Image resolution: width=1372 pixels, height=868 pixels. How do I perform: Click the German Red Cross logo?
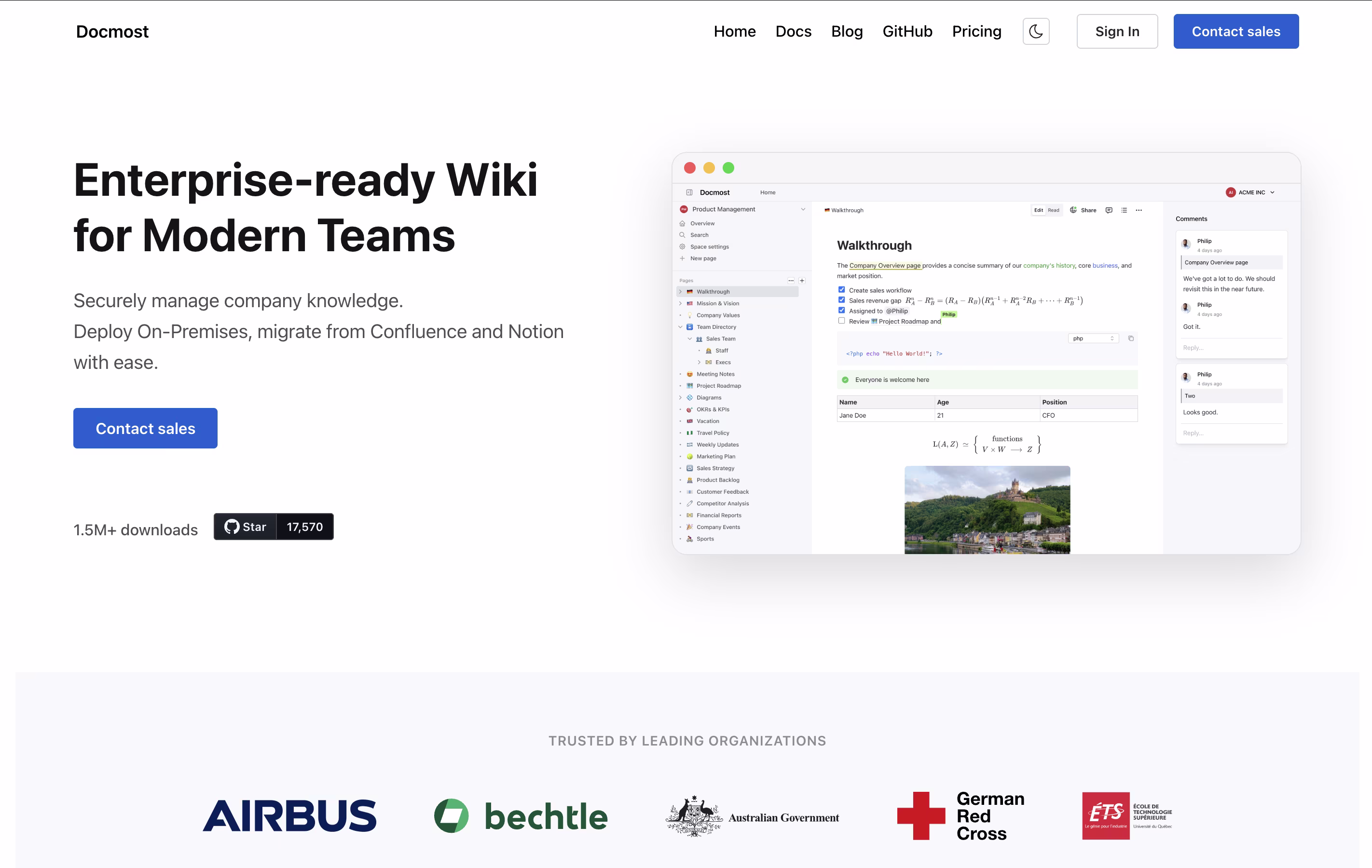coord(960,816)
